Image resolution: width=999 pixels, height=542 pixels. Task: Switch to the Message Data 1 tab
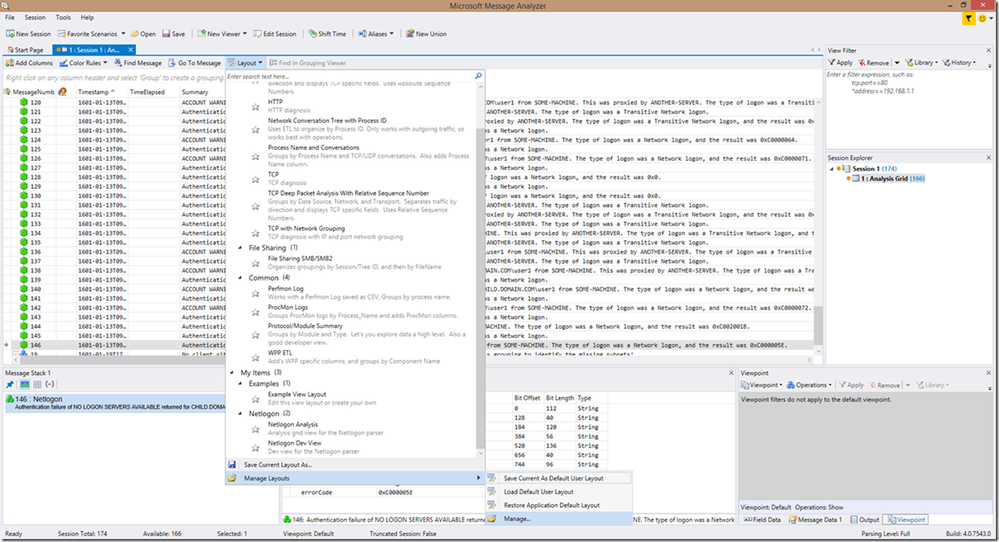pyautogui.click(x=816, y=520)
